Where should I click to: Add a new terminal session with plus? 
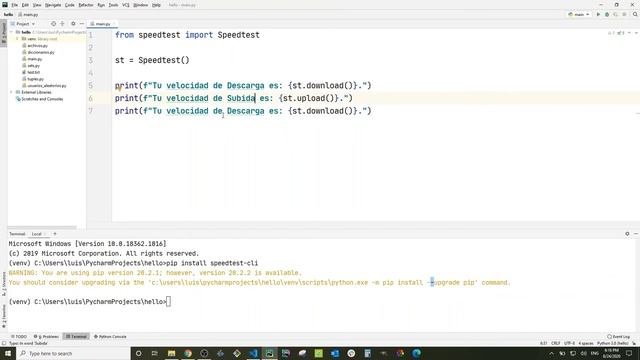pyautogui.click(x=55, y=234)
